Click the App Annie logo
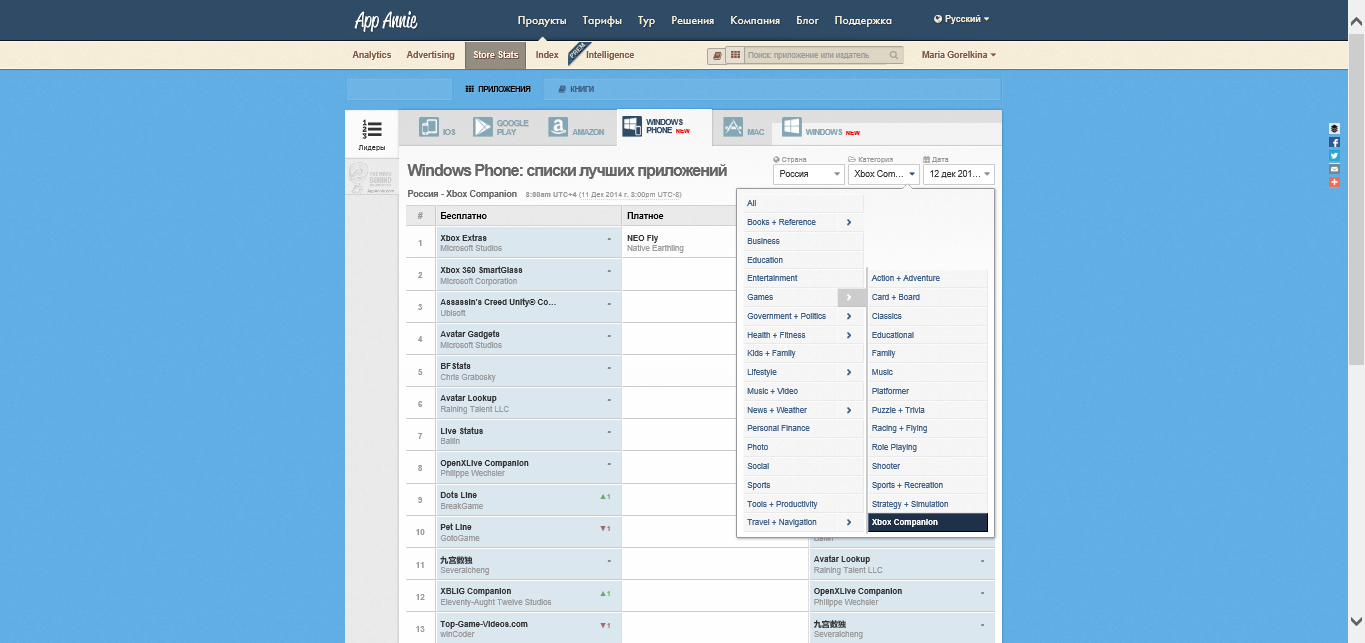This screenshot has width=1365, height=643. 386,20
